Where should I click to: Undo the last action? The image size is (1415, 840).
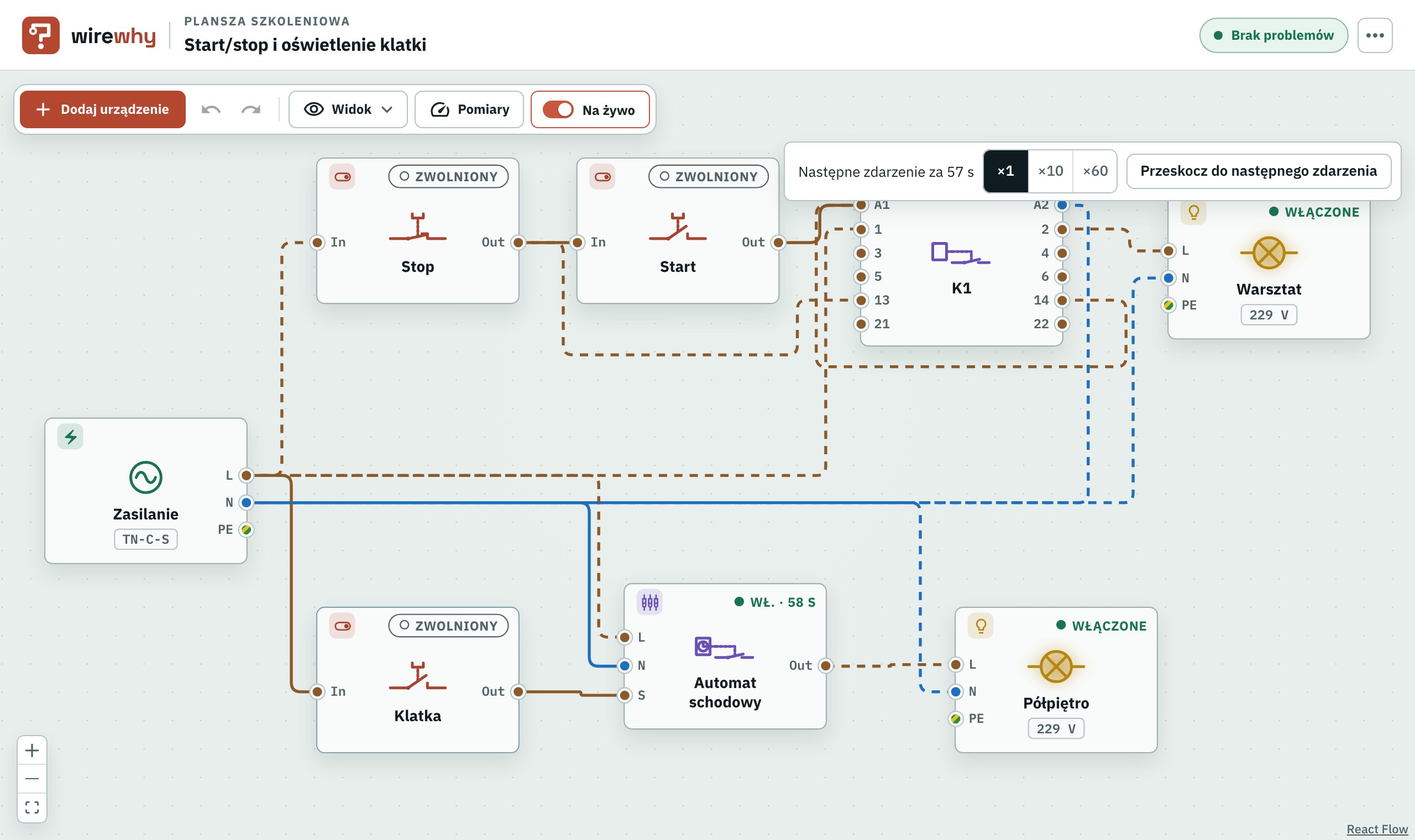[x=211, y=109]
